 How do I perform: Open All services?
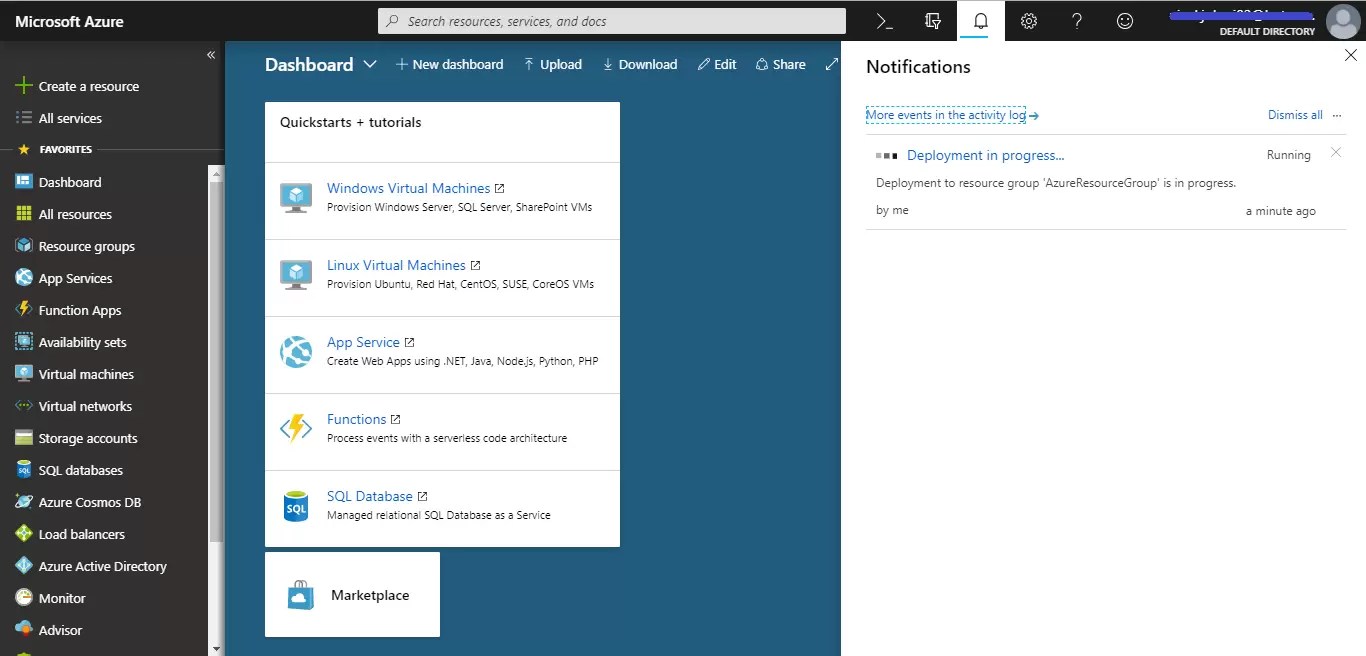pyautogui.click(x=59, y=118)
